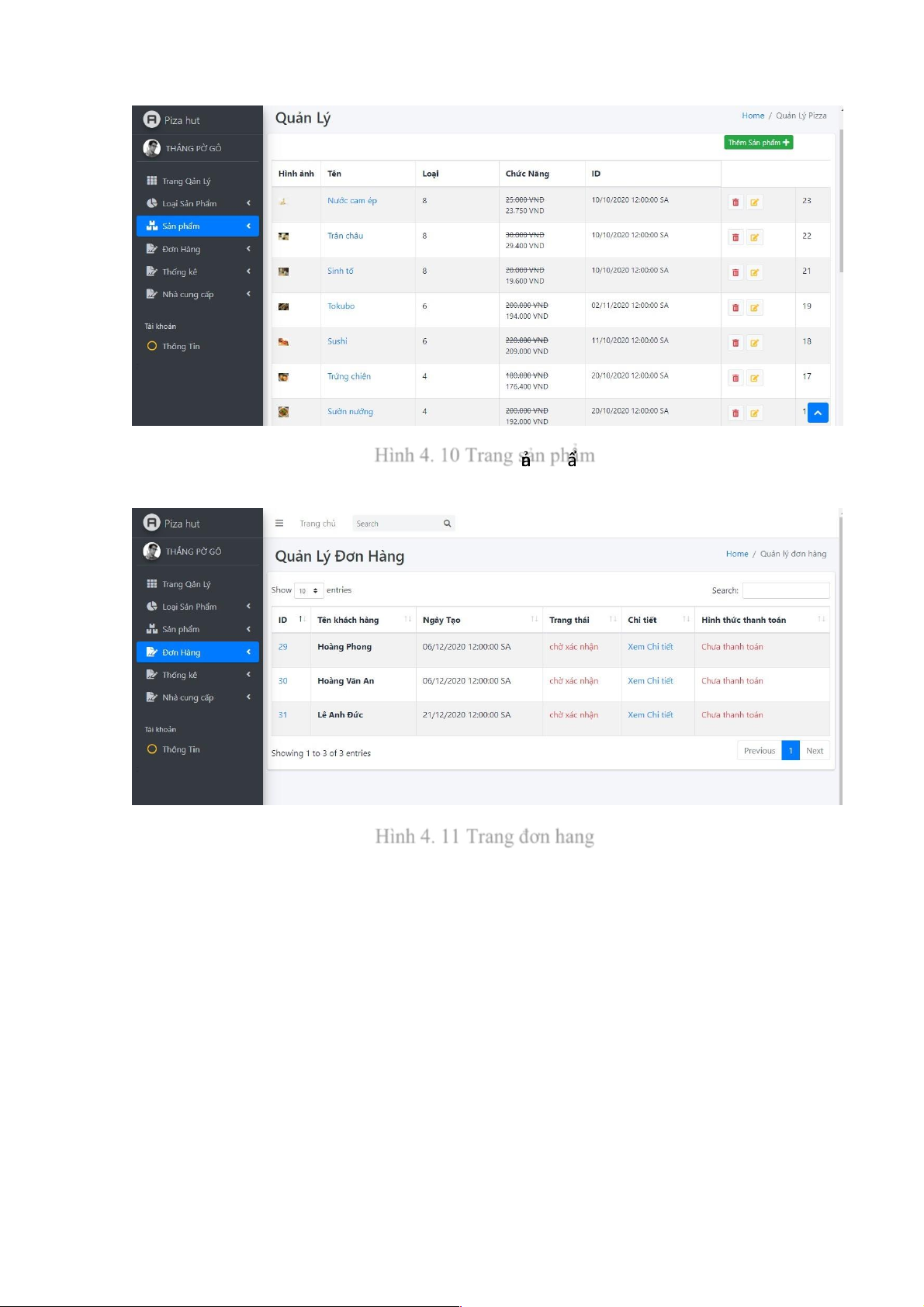Click the orders table Search input field
The width and height of the screenshot is (924, 1307).
pos(785,591)
